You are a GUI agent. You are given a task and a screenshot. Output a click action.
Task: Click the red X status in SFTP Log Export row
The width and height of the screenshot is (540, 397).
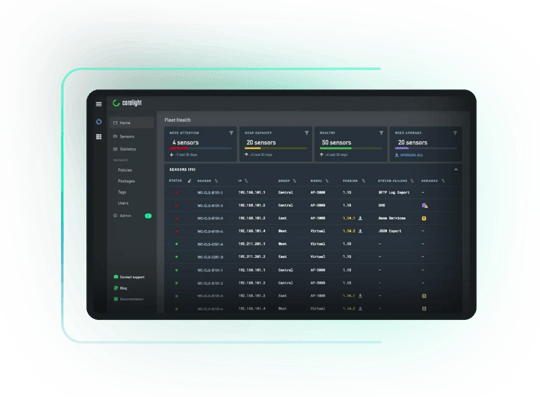click(x=176, y=193)
